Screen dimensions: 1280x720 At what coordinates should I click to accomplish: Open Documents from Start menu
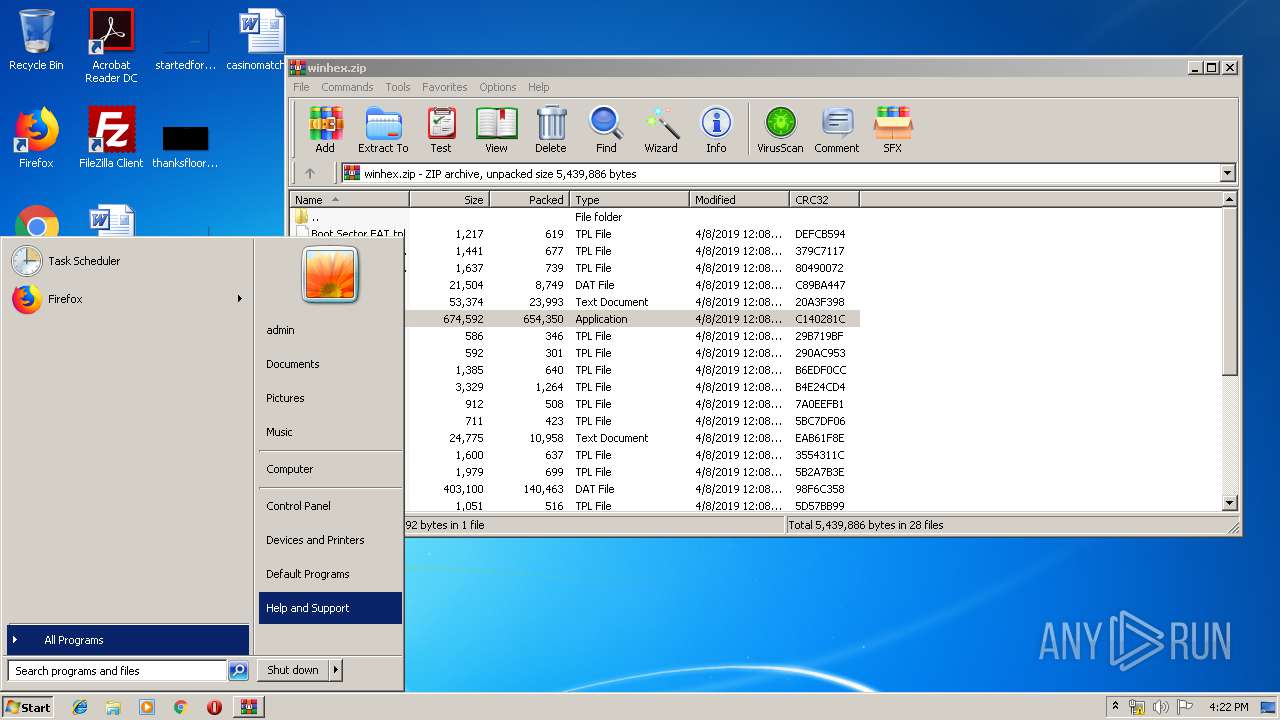click(330, 364)
